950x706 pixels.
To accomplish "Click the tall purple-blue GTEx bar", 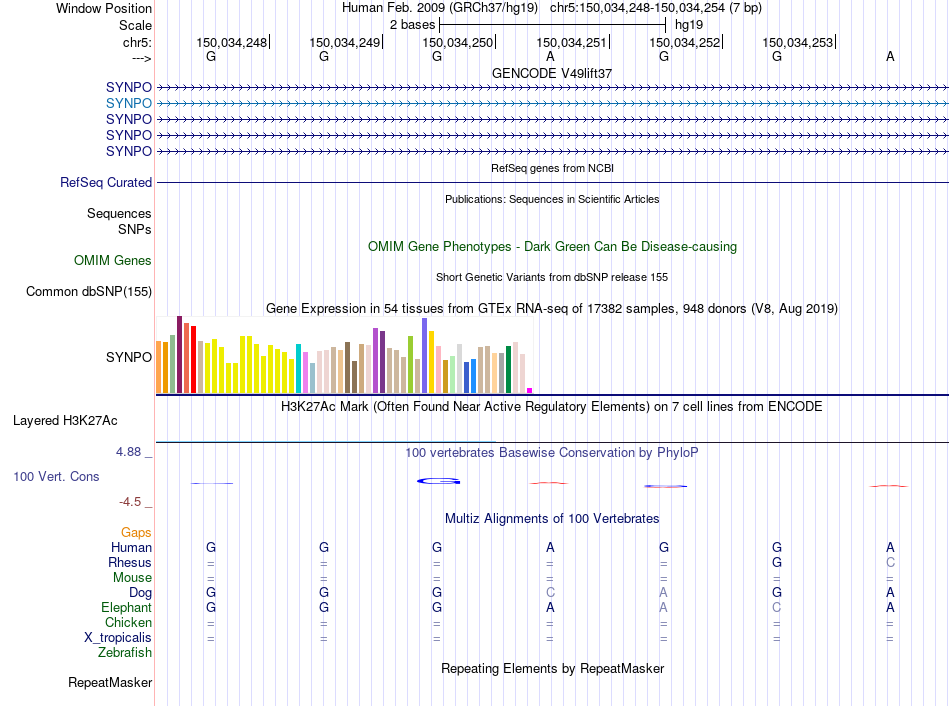I will coord(425,356).
